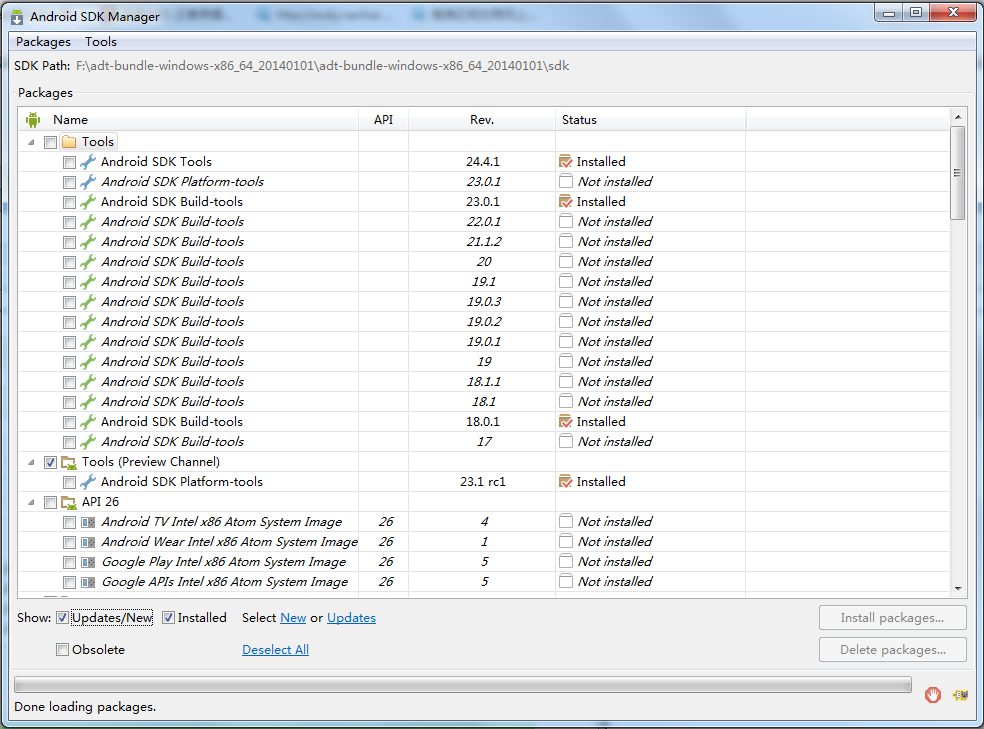This screenshot has height=729, width=984.
Task: Click green wrench icon of Build-tools 17
Action: 88,442
